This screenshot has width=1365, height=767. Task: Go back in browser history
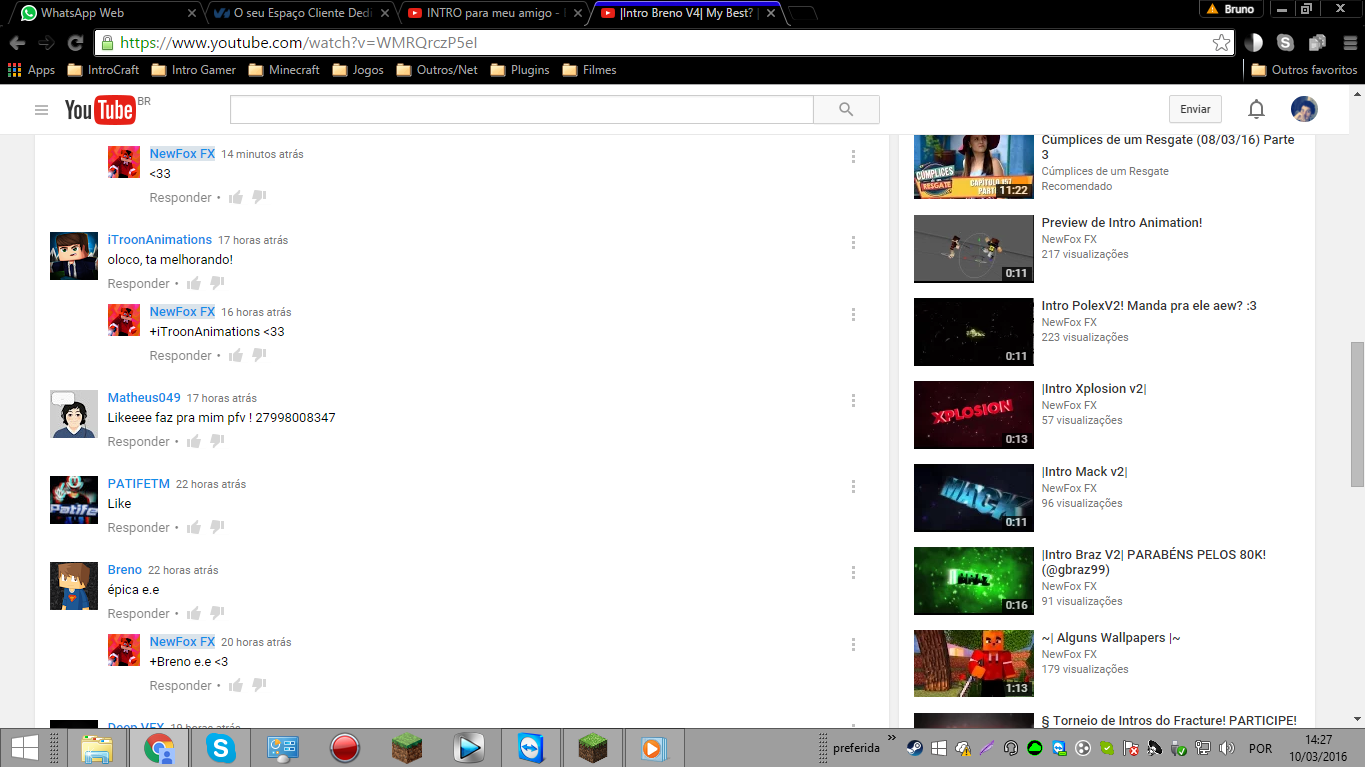[x=16, y=43]
